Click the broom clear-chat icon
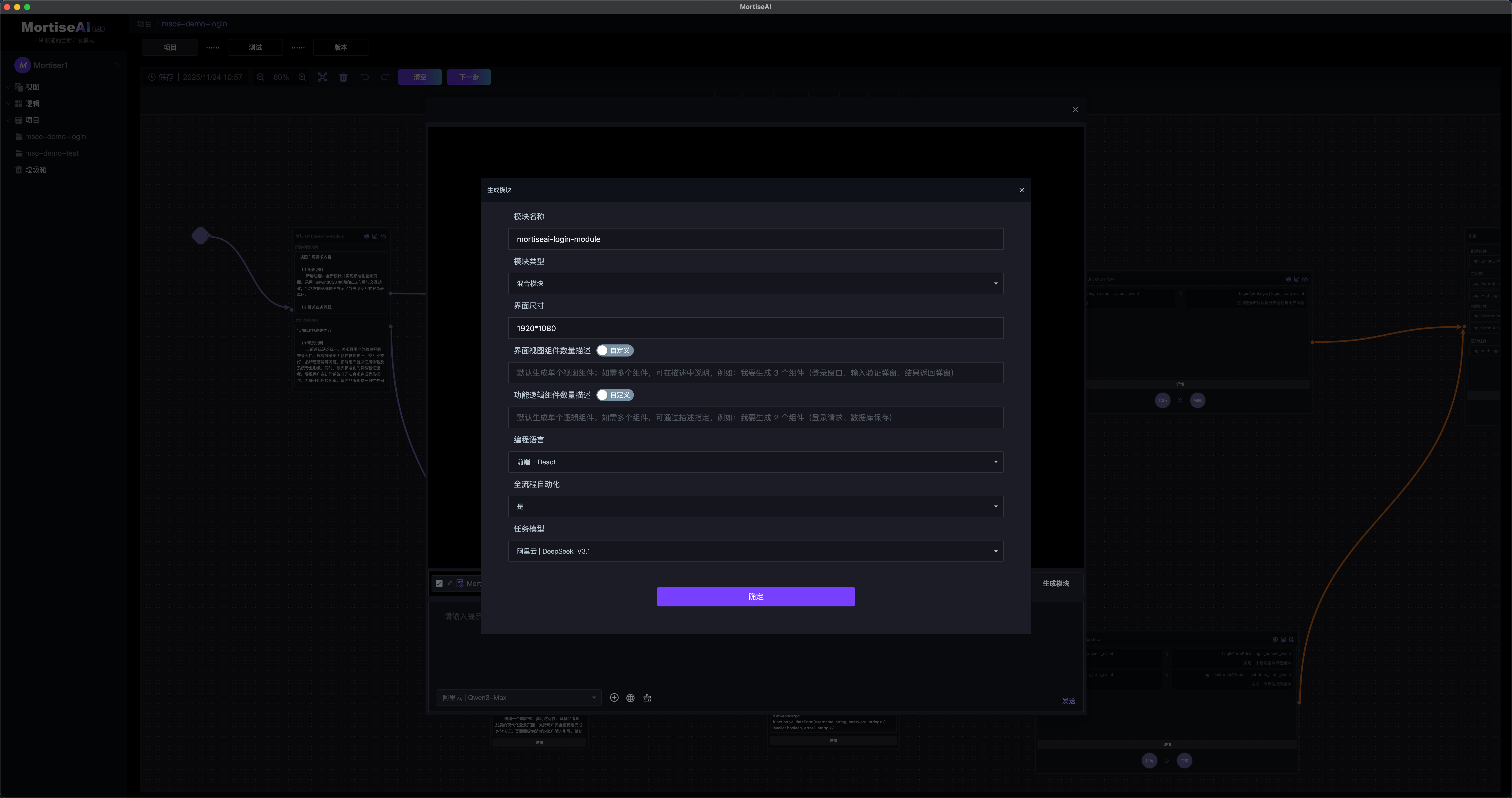Image resolution: width=1512 pixels, height=798 pixels. coord(647,698)
